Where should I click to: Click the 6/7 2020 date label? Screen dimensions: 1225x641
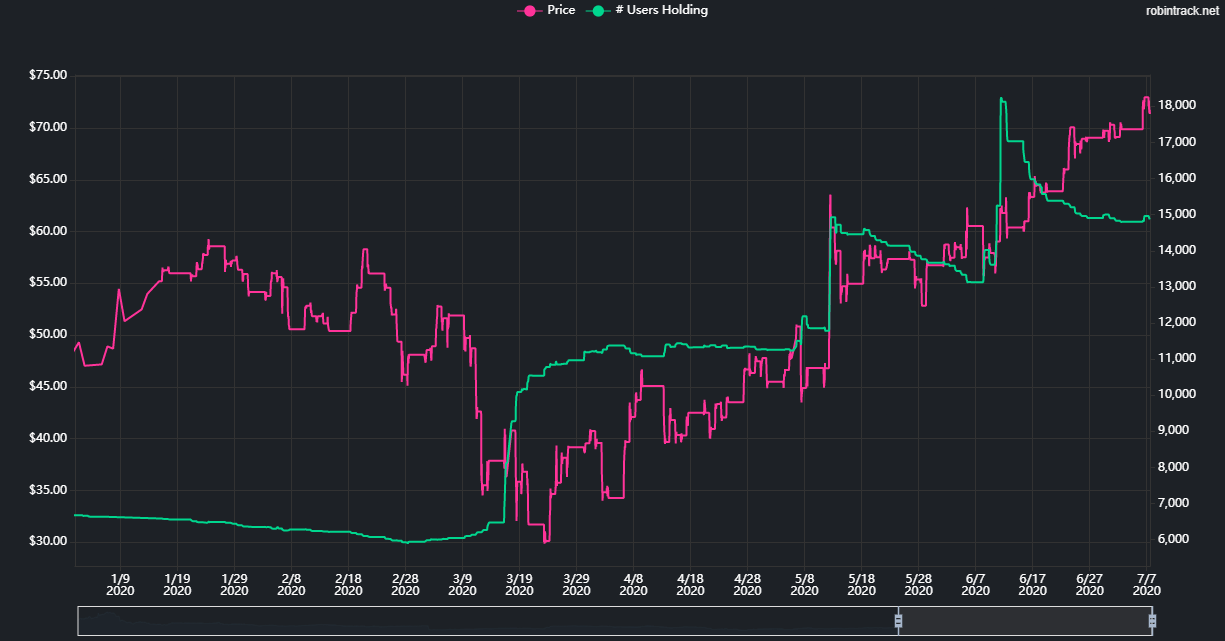tap(975, 584)
